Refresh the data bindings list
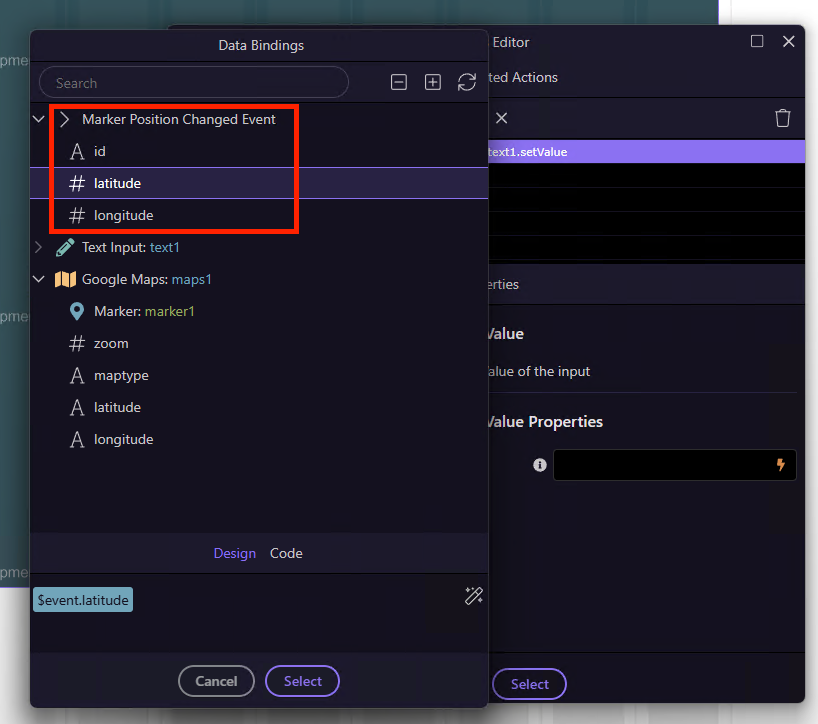The height and width of the screenshot is (724, 818). pos(466,83)
